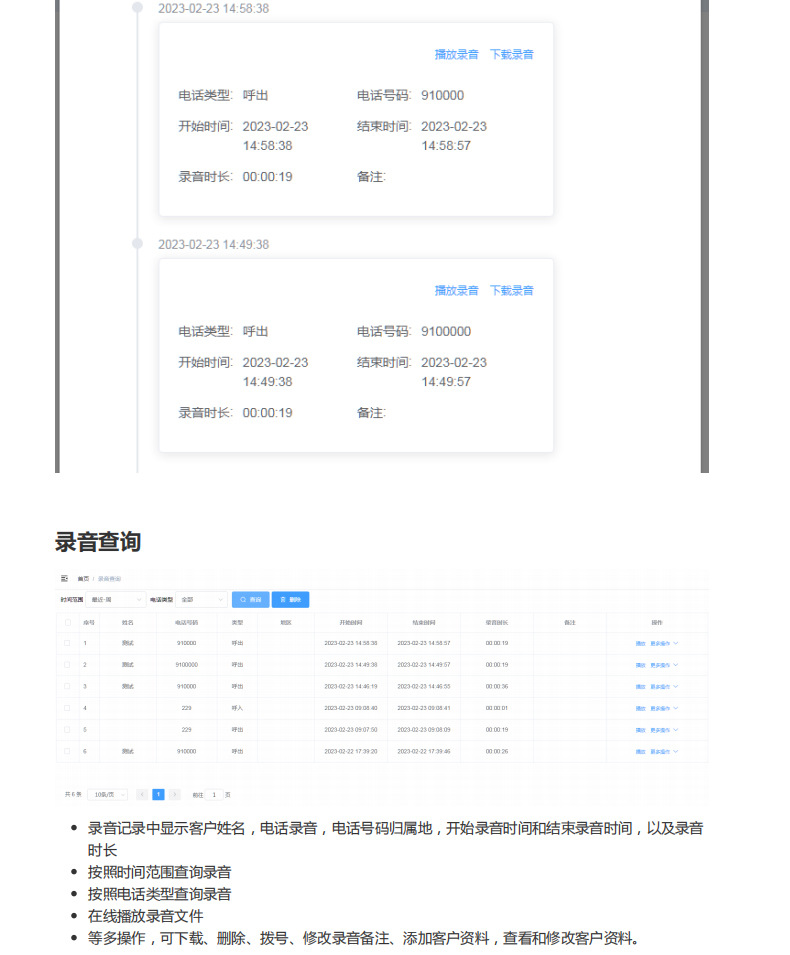Click the timeline dot at 2023-02-23 14:49:38
790x955 pixels.
(138, 244)
